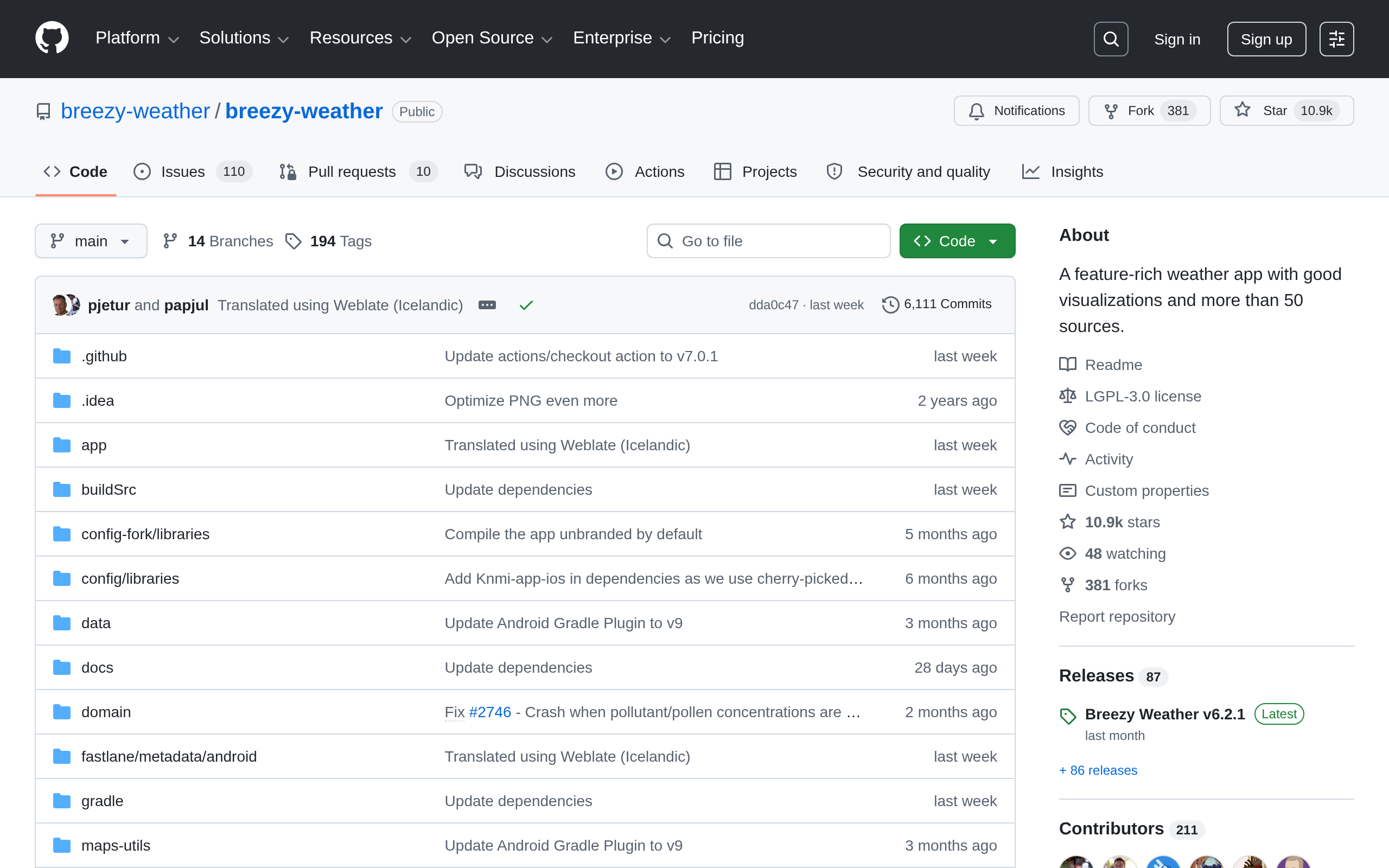This screenshot has height=868, width=1389.
Task: Open the config/libraries folder
Action: [x=130, y=579]
